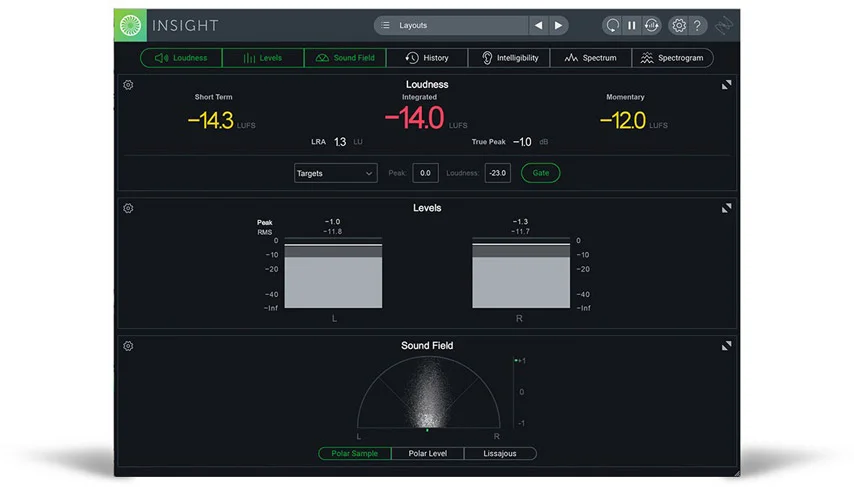Click the loop reset meter icon
Image resolution: width=854 pixels, height=487 pixels.
pyautogui.click(x=612, y=25)
